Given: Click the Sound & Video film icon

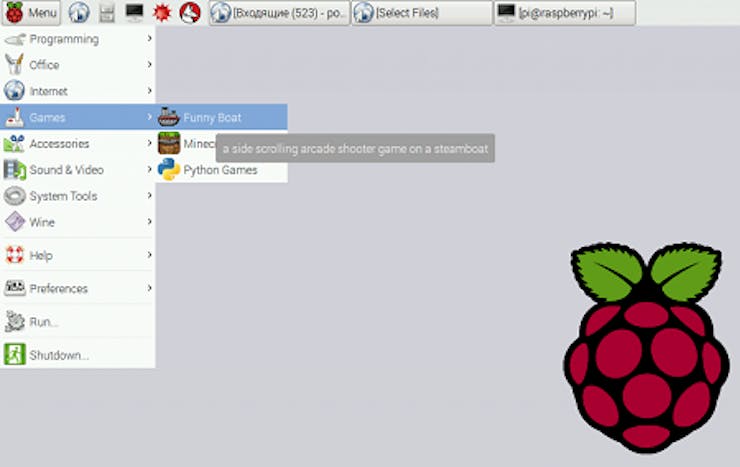Looking at the screenshot, I should pyautogui.click(x=15, y=170).
